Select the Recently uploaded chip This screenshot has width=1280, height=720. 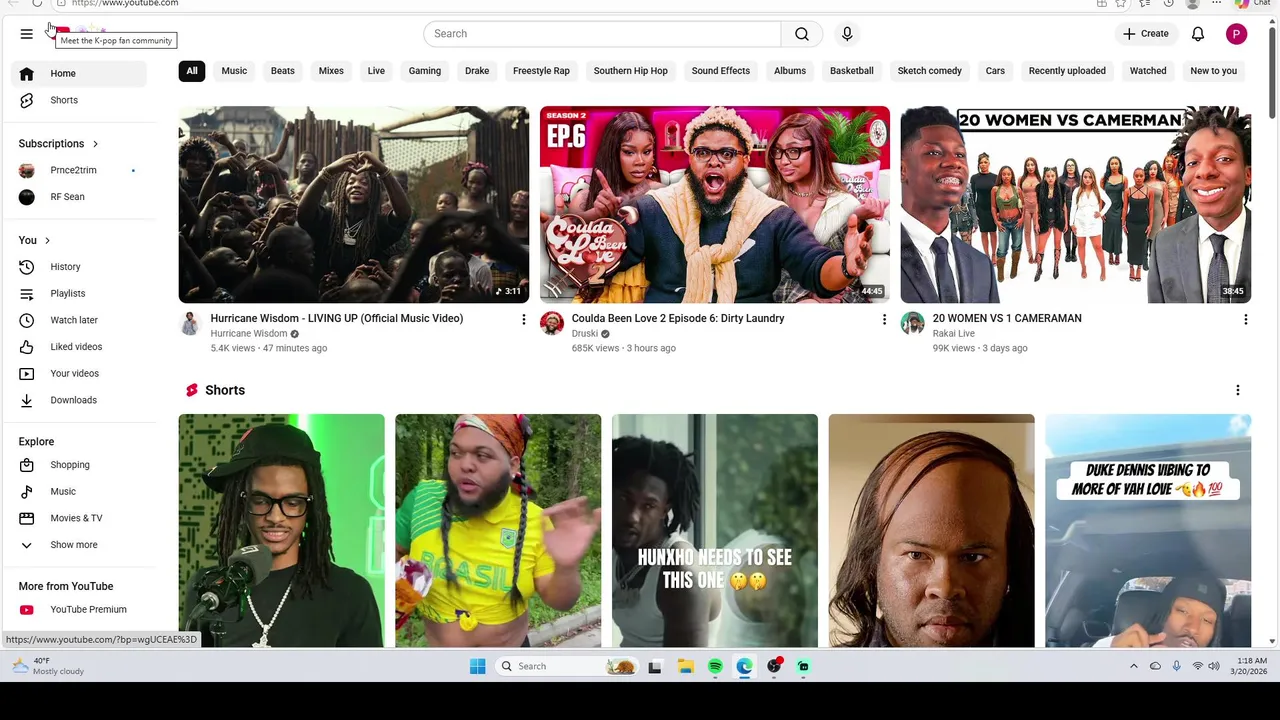(1067, 71)
